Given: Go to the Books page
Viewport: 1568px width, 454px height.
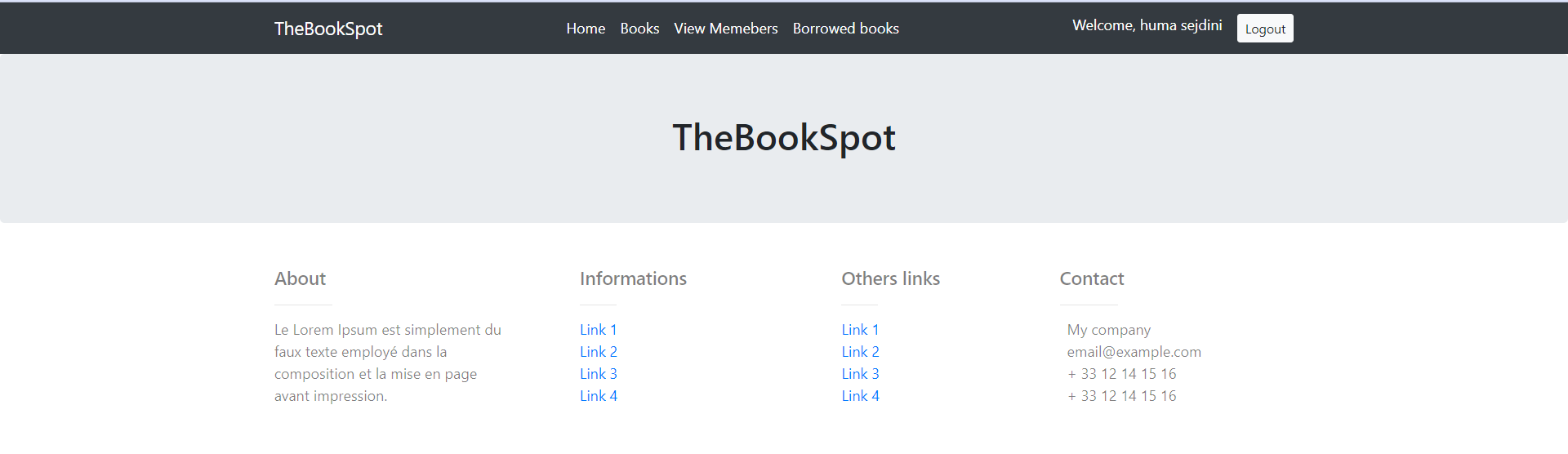Looking at the screenshot, I should click(639, 29).
